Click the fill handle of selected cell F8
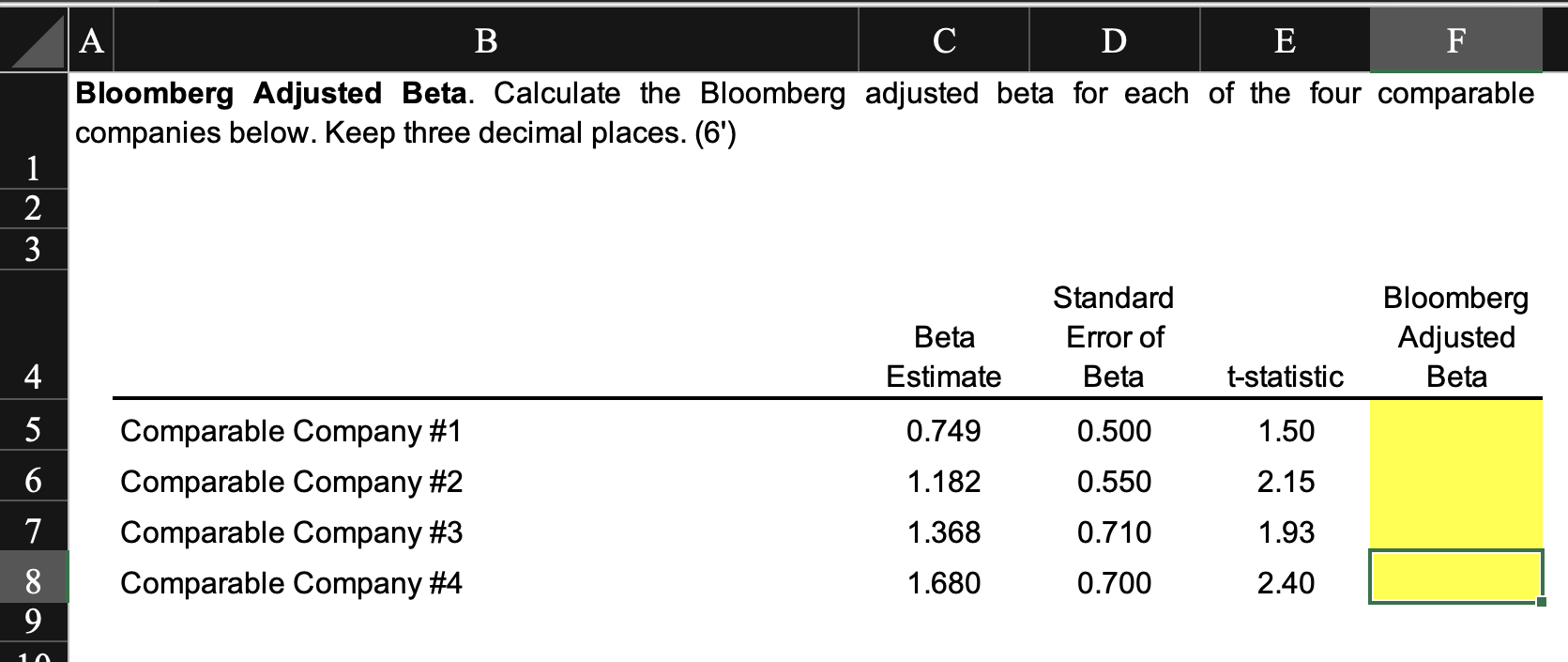The width and height of the screenshot is (1568, 662). 1542,602
